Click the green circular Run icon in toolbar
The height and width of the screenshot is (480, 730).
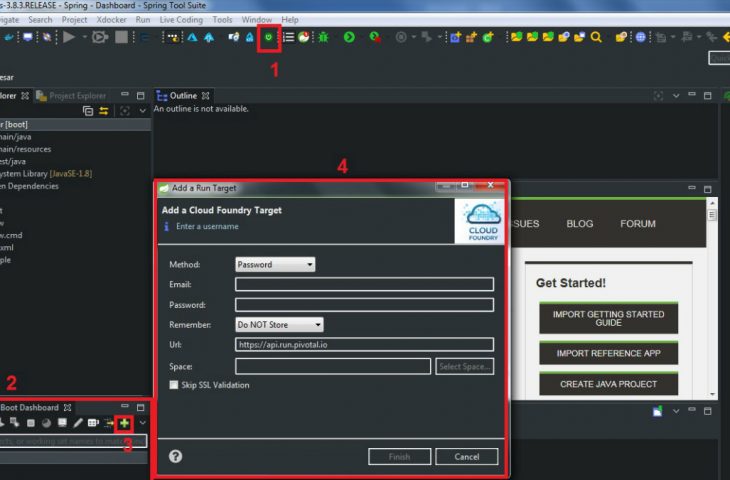[349, 37]
